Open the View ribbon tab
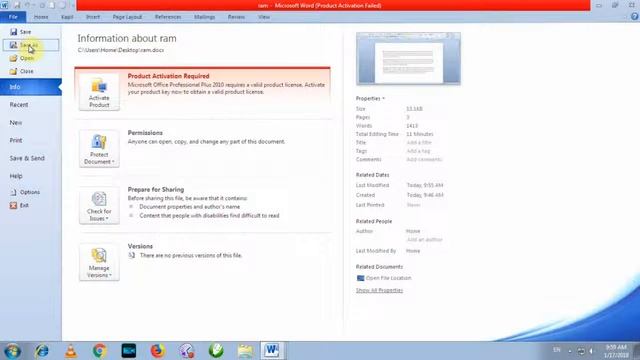 tap(264, 17)
